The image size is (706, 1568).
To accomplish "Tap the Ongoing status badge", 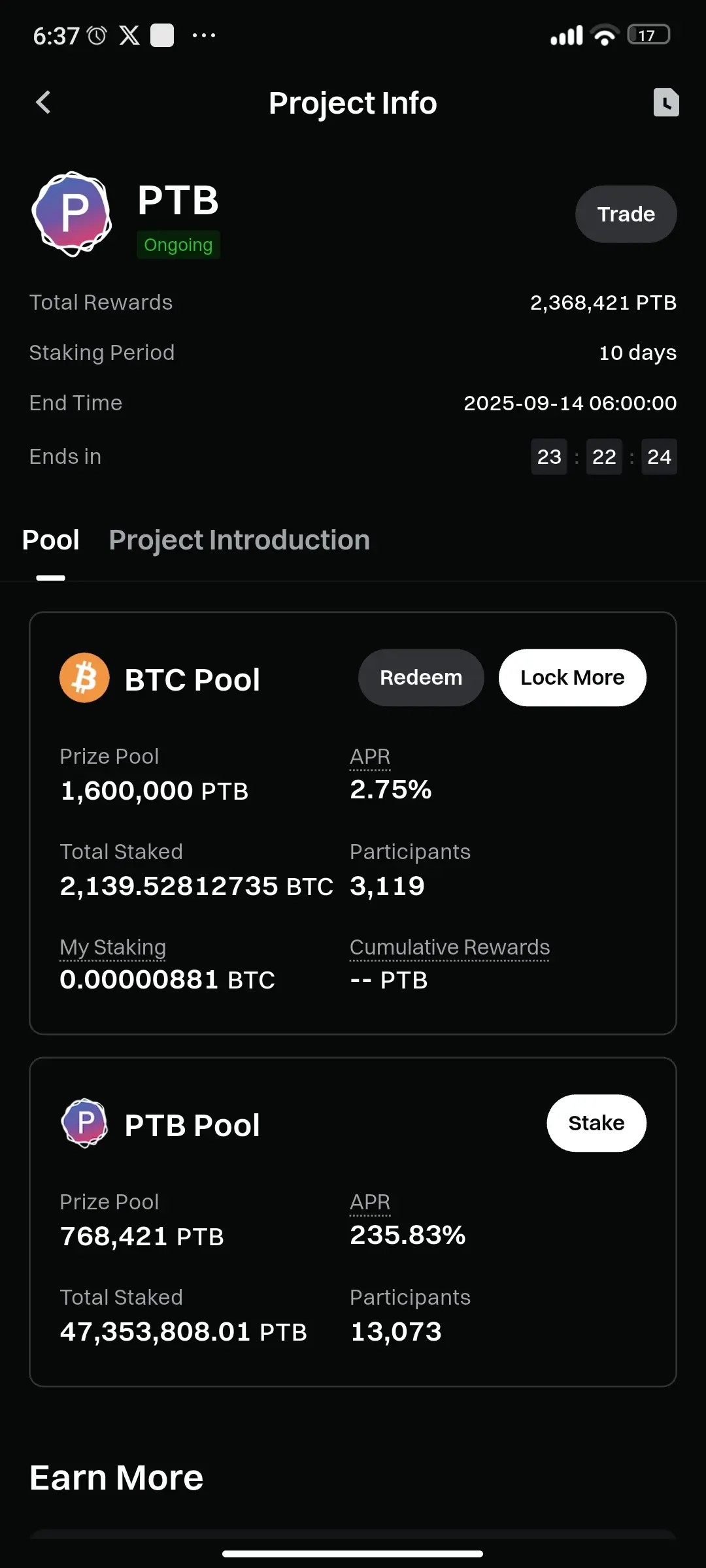I will tap(178, 245).
